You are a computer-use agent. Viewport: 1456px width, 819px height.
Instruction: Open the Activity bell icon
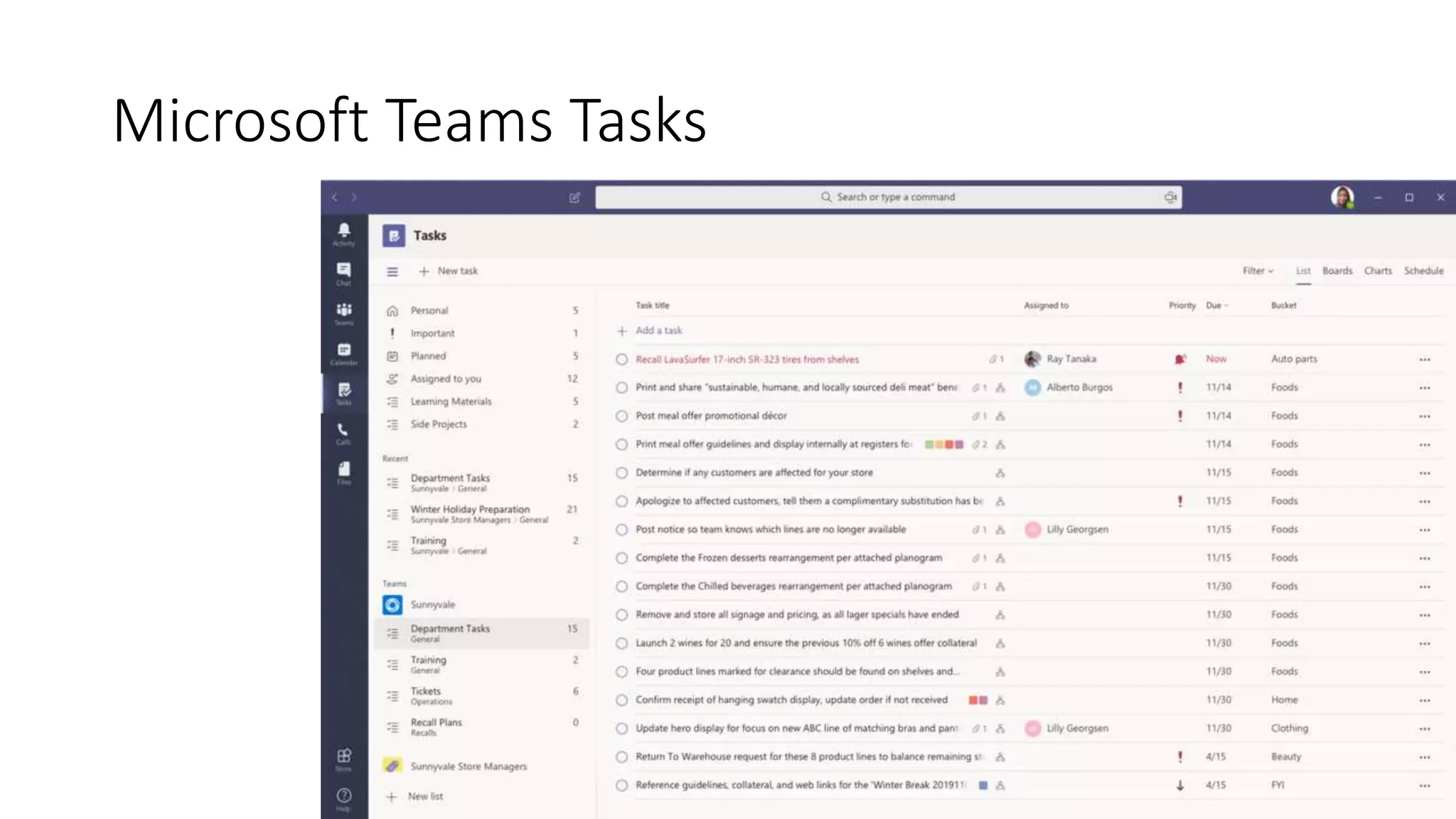coord(344,234)
